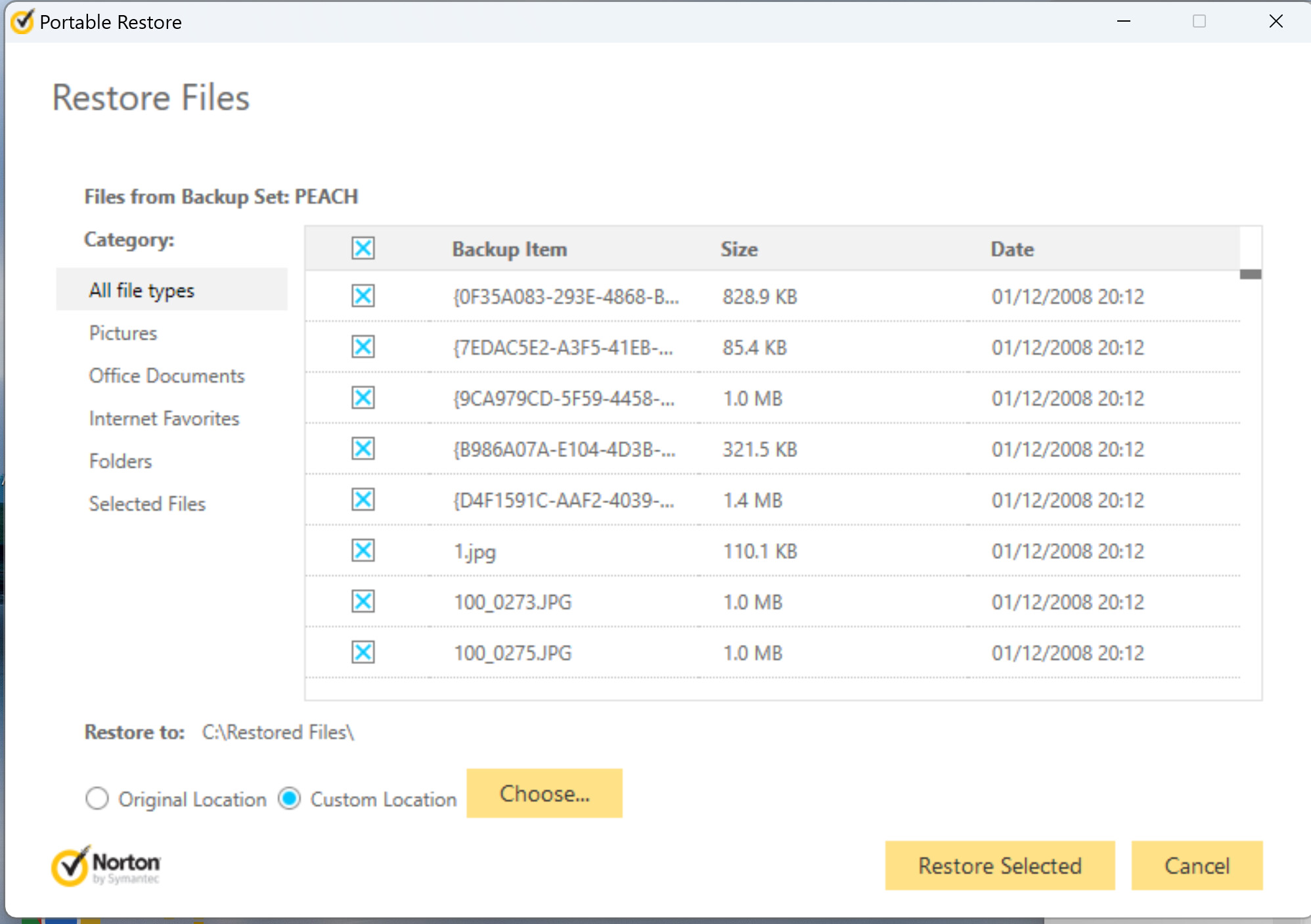Image resolution: width=1311 pixels, height=924 pixels.
Task: Uncheck the {0F35A083-293E item checkbox
Action: pos(363,296)
